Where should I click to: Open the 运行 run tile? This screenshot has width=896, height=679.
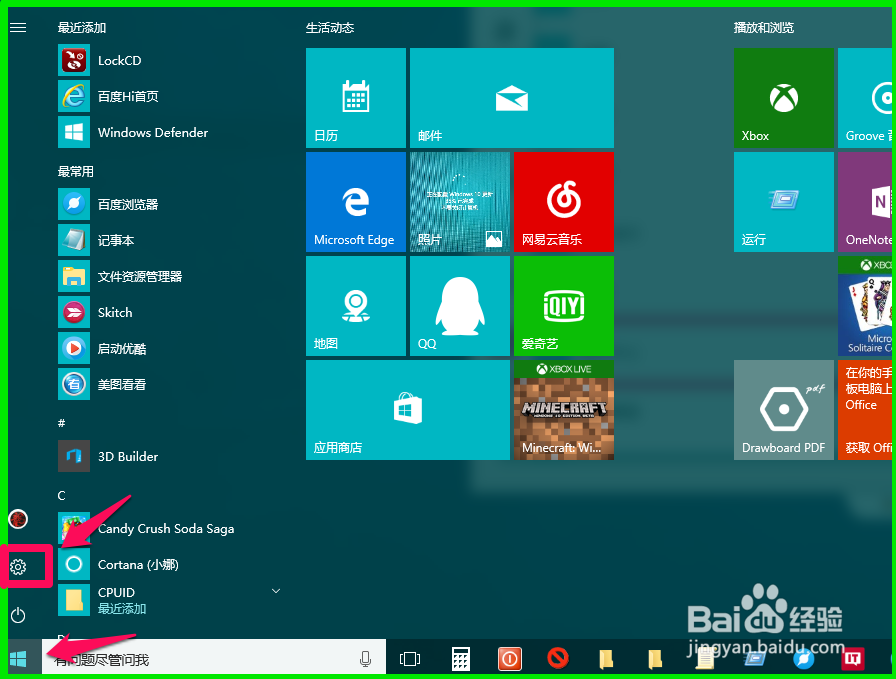click(784, 202)
